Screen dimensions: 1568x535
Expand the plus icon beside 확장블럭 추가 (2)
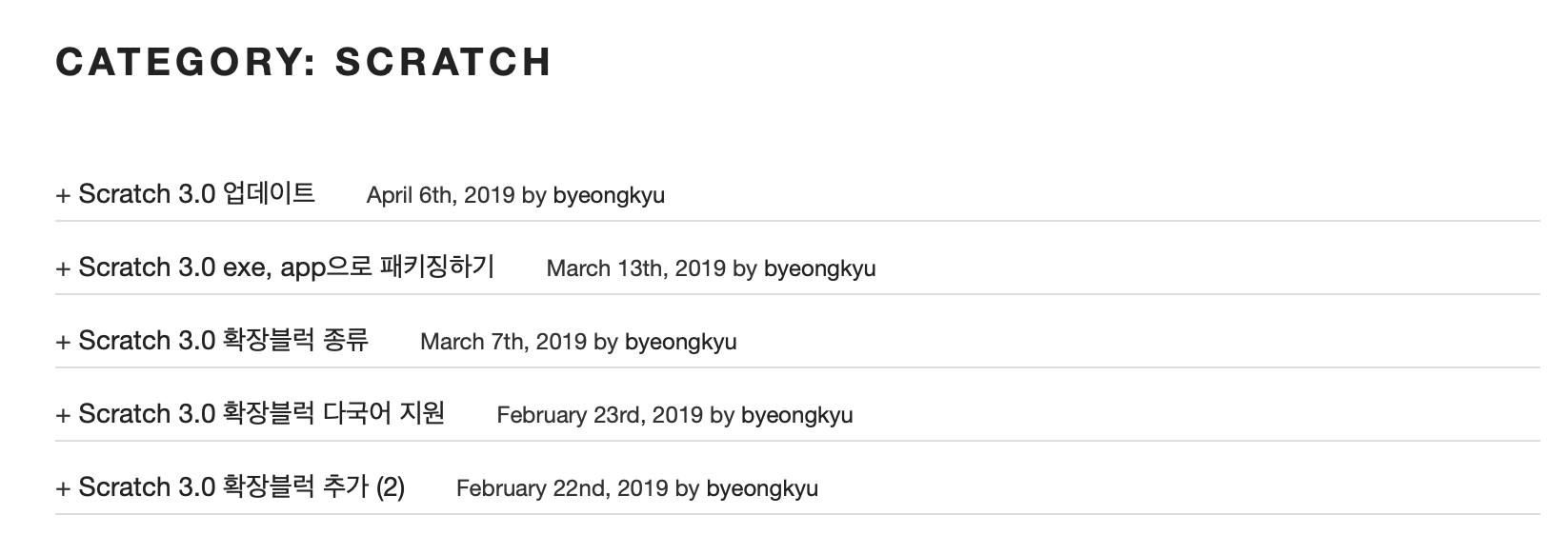point(63,488)
